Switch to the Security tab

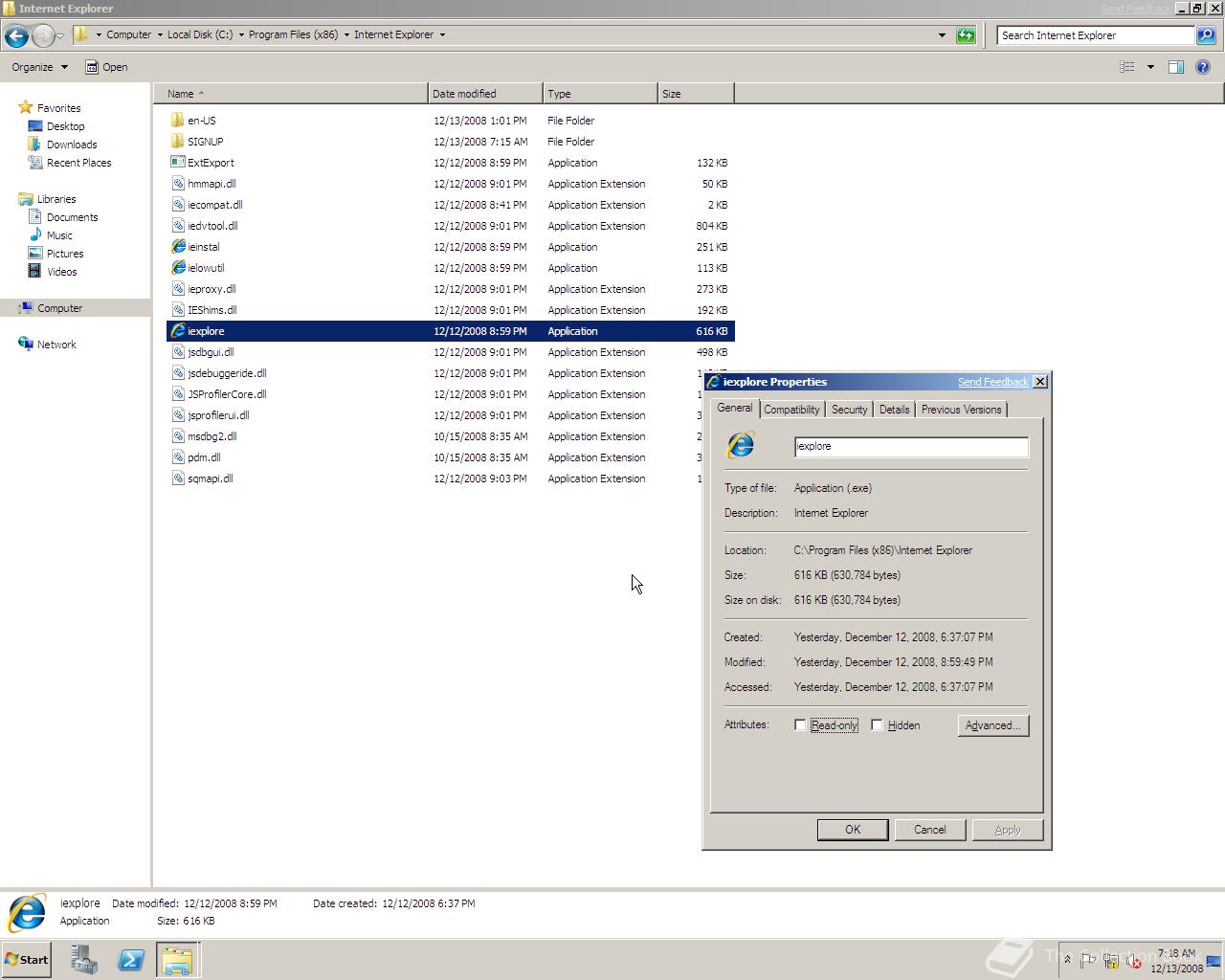pos(849,410)
